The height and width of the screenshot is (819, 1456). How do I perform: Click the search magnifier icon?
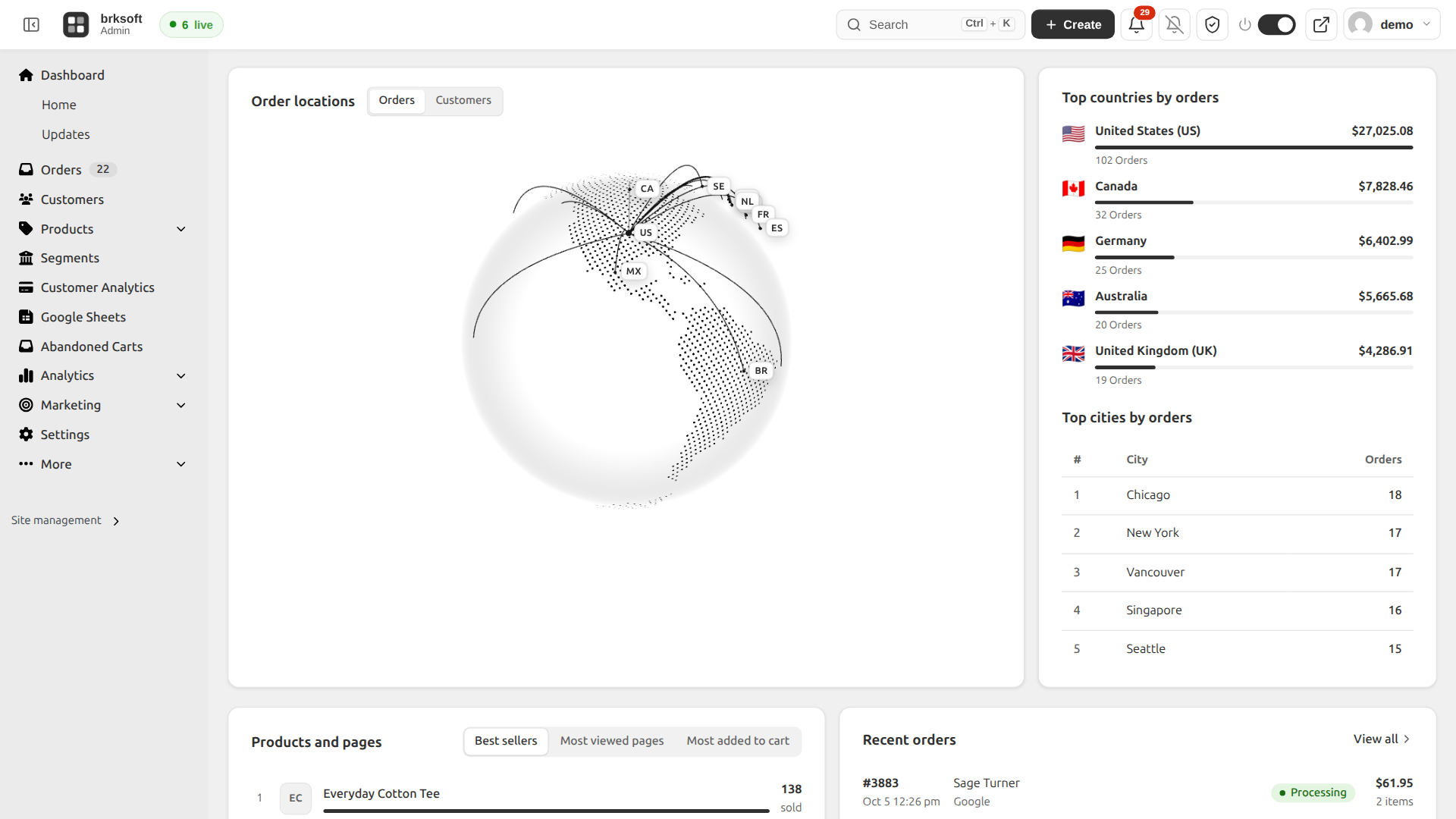[x=854, y=25]
